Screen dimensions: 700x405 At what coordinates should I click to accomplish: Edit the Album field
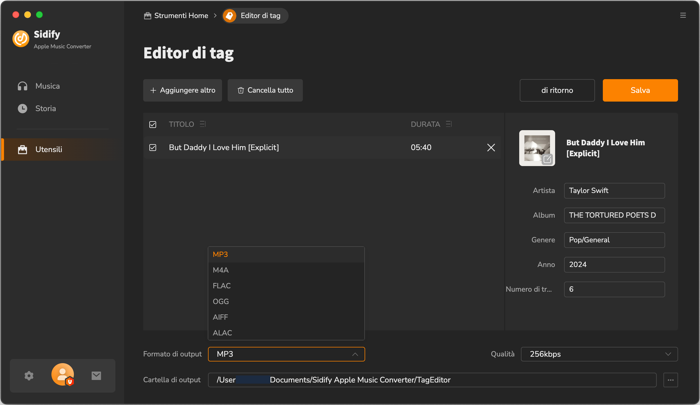point(614,215)
